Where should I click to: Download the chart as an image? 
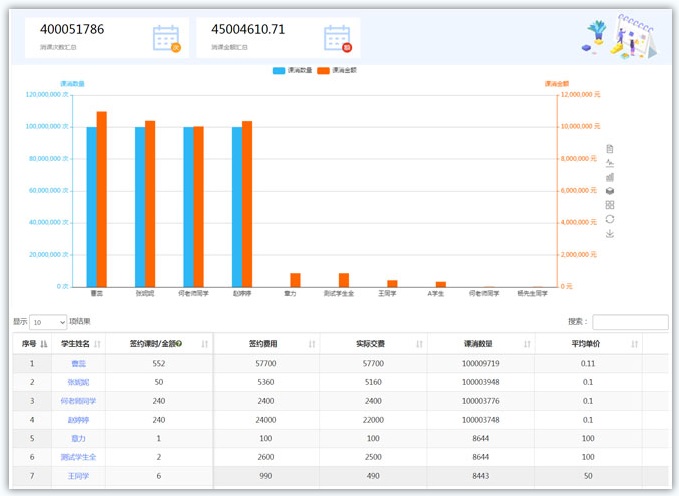click(x=610, y=234)
